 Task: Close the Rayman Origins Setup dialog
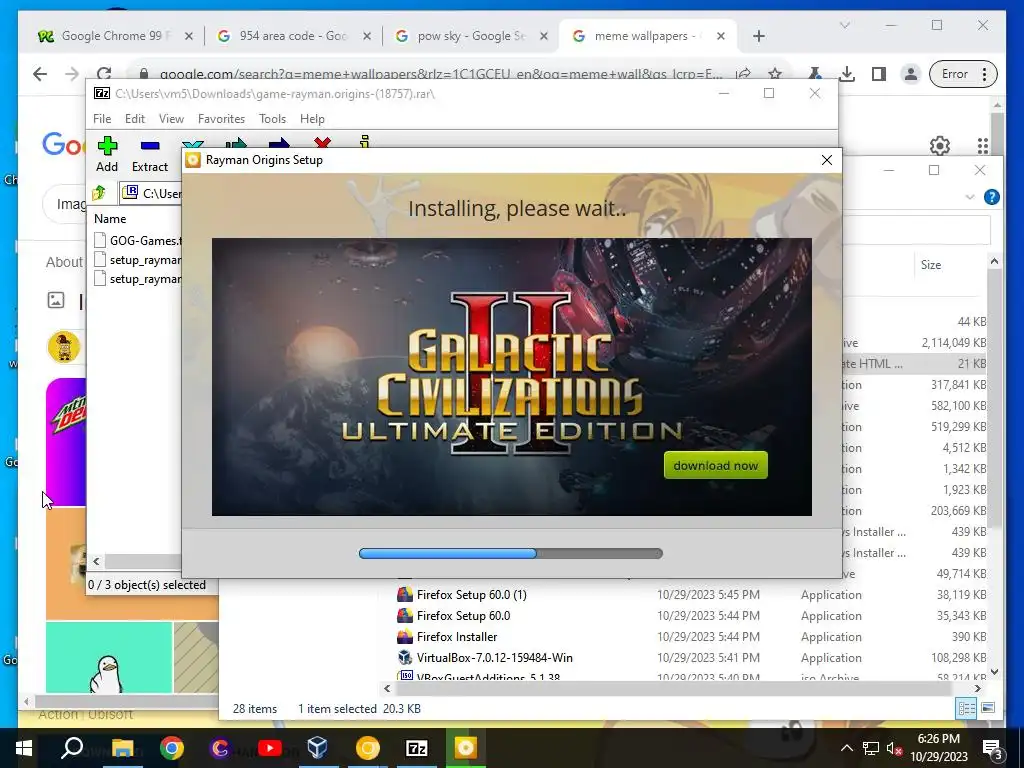[x=827, y=160]
